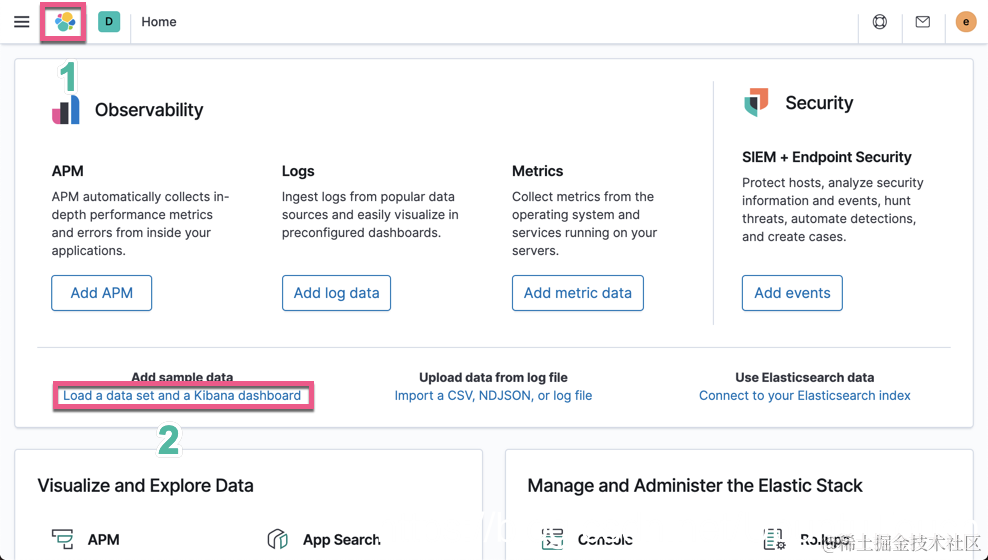This screenshot has height=560, width=988.
Task: Open the help menu lifebuoy icon
Action: 880,22
